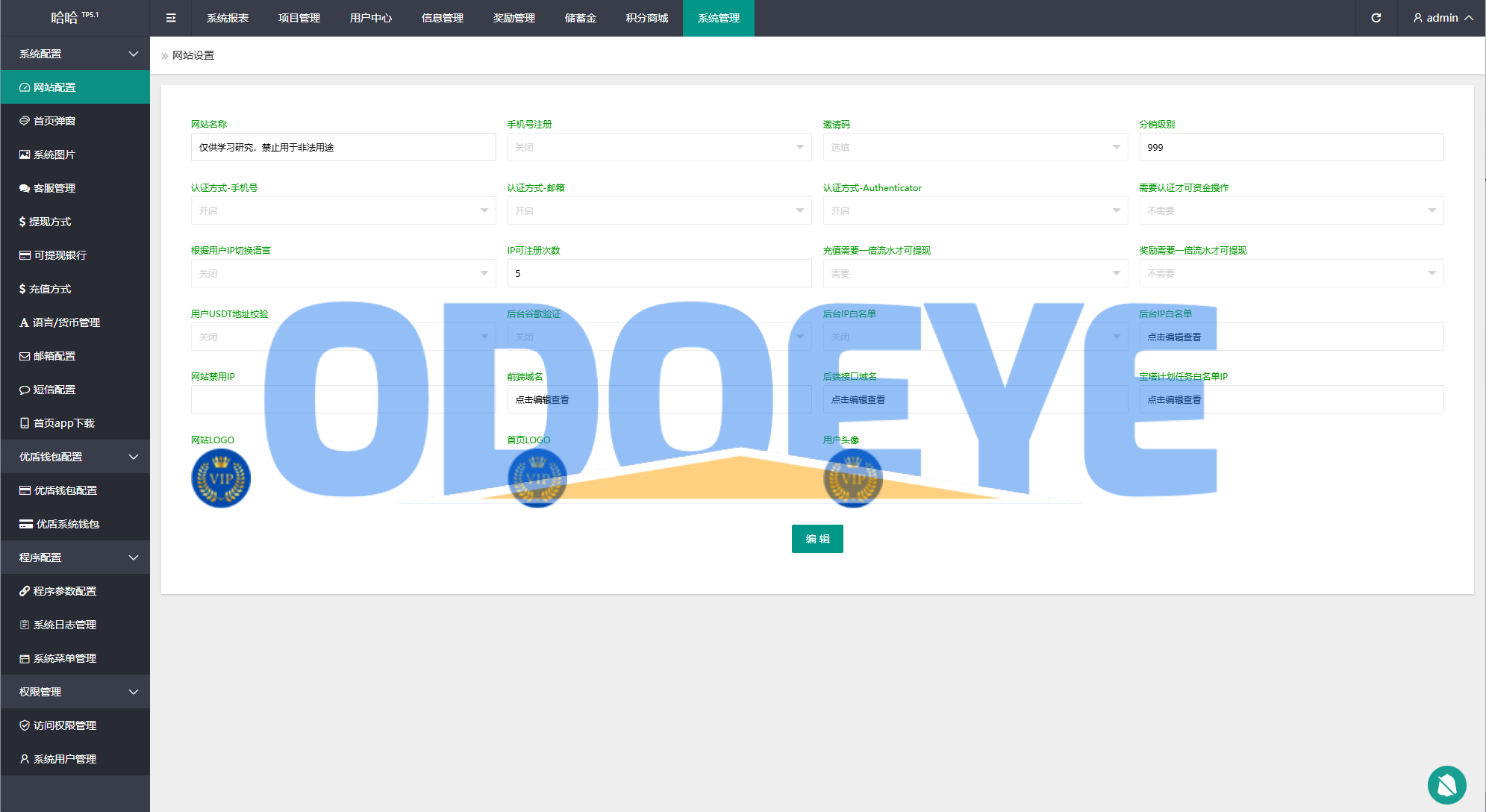Open 邮箱配置 sidebar item

[x=54, y=356]
